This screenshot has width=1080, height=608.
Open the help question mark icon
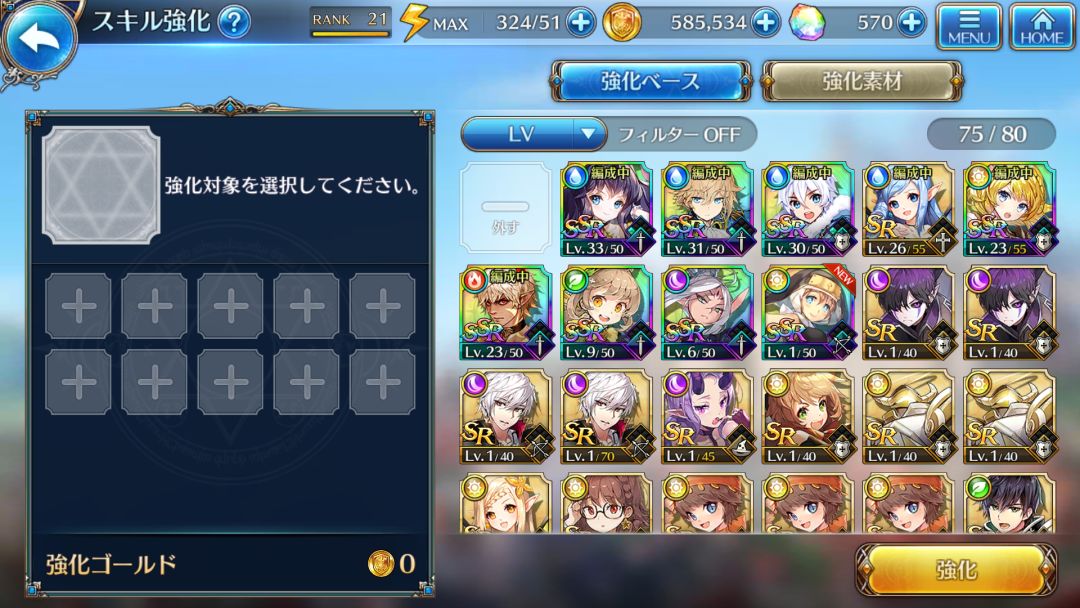point(234,22)
